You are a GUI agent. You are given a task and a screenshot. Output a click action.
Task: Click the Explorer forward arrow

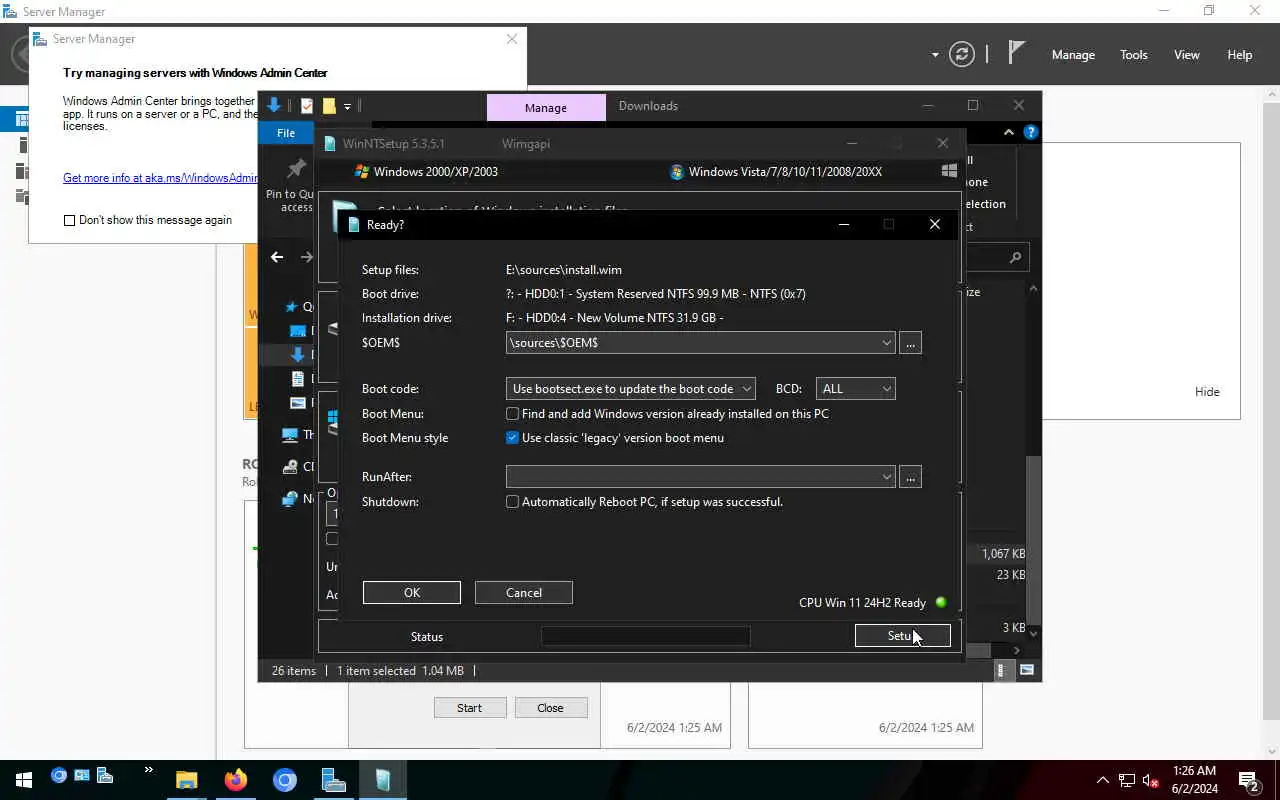click(x=307, y=257)
